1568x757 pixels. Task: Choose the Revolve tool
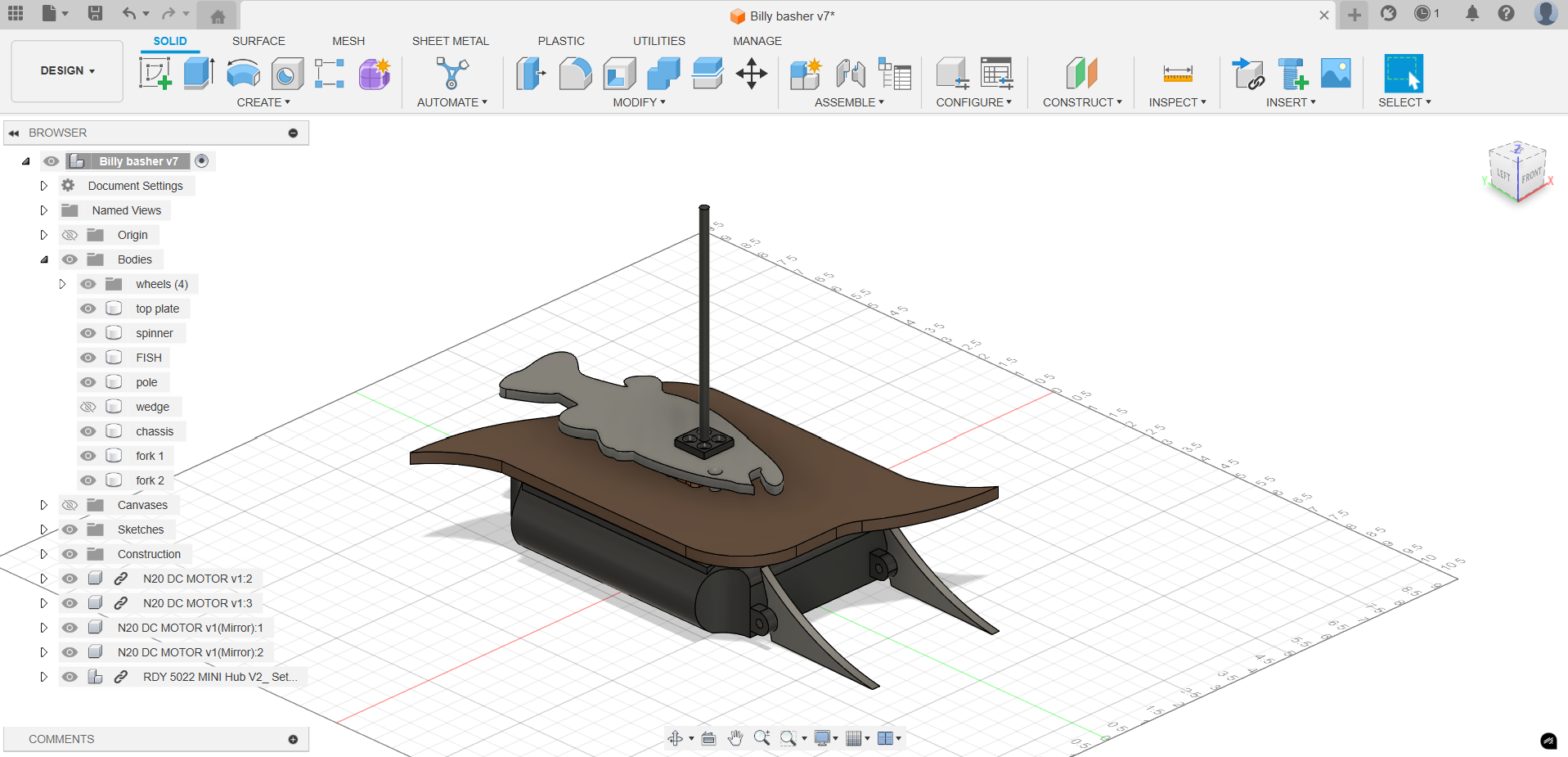point(243,74)
